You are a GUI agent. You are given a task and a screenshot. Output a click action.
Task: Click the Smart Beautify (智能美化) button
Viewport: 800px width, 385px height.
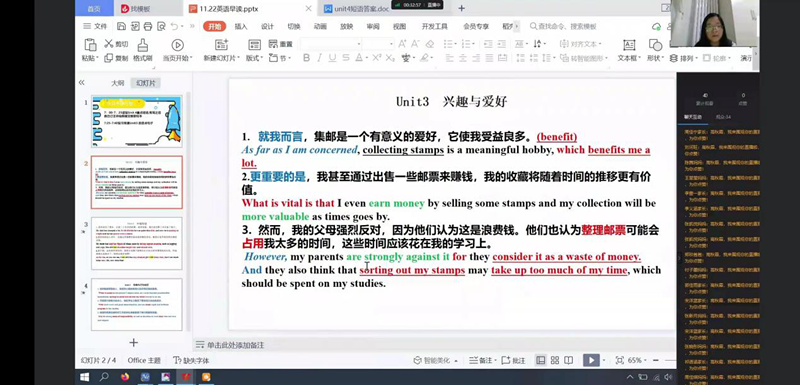(435, 361)
